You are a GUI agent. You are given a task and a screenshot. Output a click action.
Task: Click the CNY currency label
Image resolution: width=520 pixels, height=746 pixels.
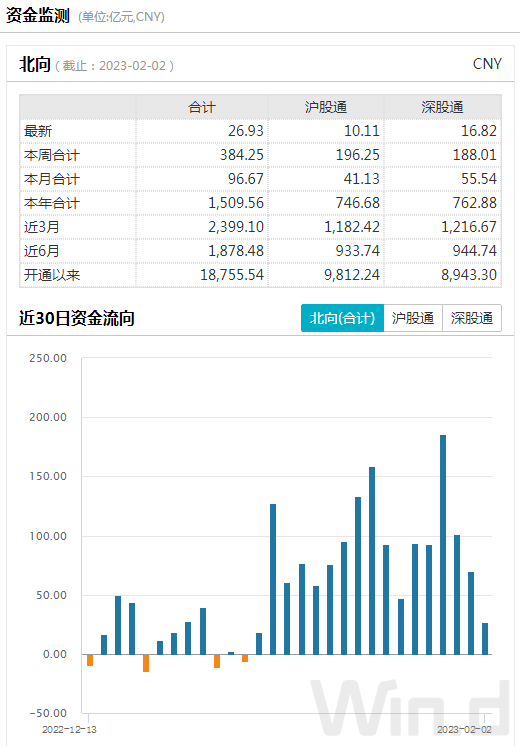[487, 64]
